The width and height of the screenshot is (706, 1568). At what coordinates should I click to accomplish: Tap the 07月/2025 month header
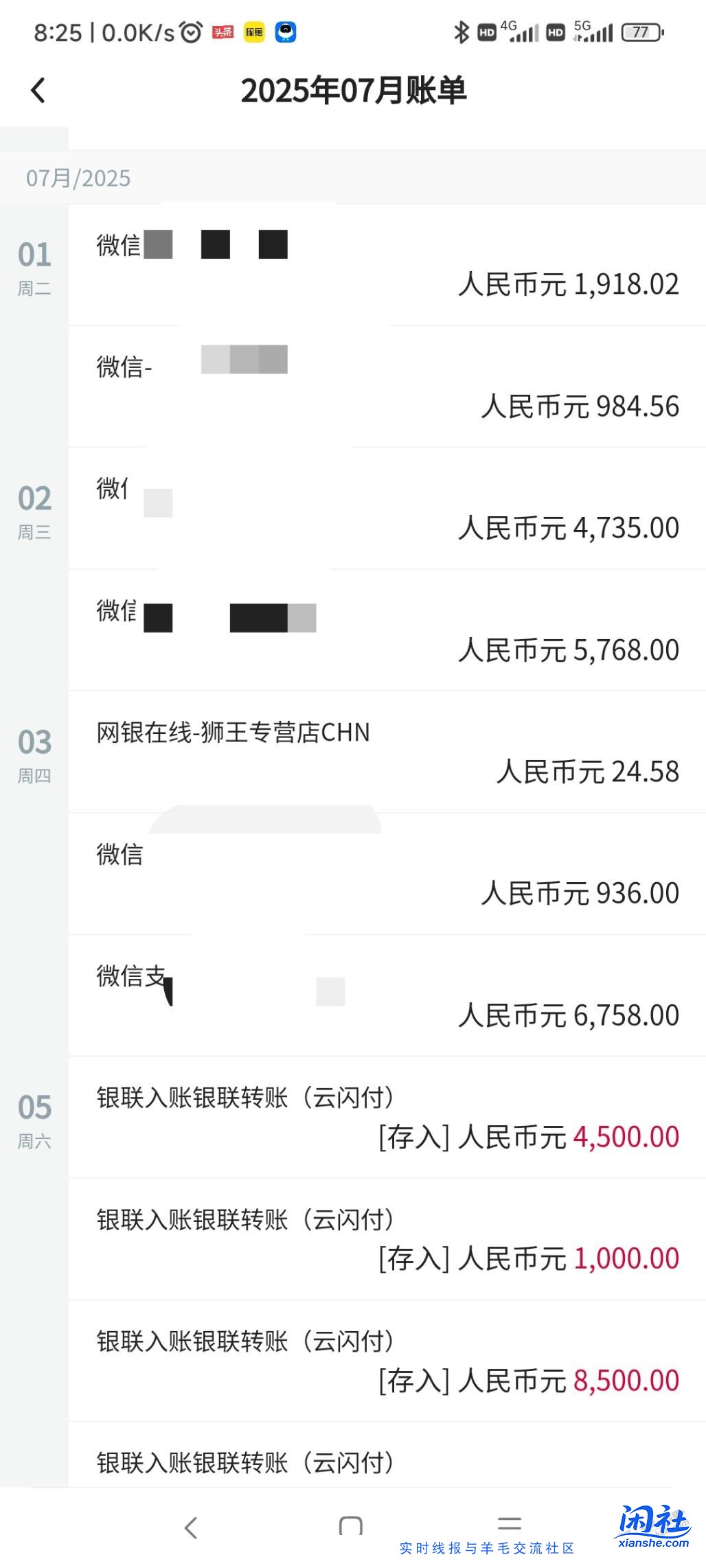[x=78, y=178]
